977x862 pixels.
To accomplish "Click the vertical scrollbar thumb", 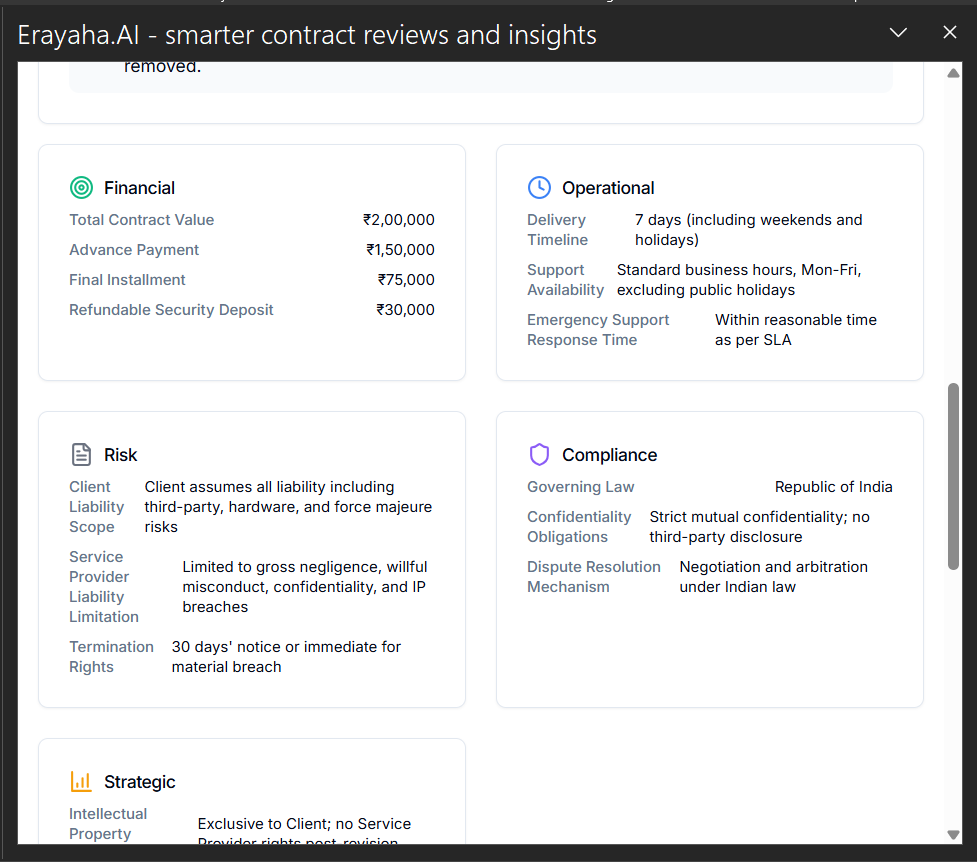I will pyautogui.click(x=953, y=476).
